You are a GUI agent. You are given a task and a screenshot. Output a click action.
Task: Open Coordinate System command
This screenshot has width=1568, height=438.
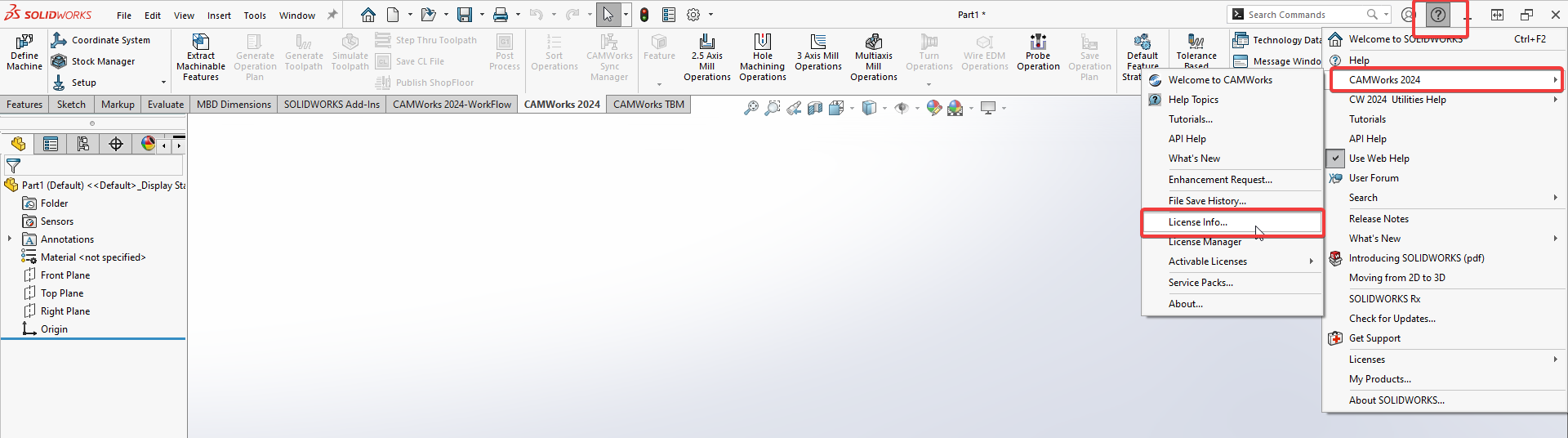(100, 40)
